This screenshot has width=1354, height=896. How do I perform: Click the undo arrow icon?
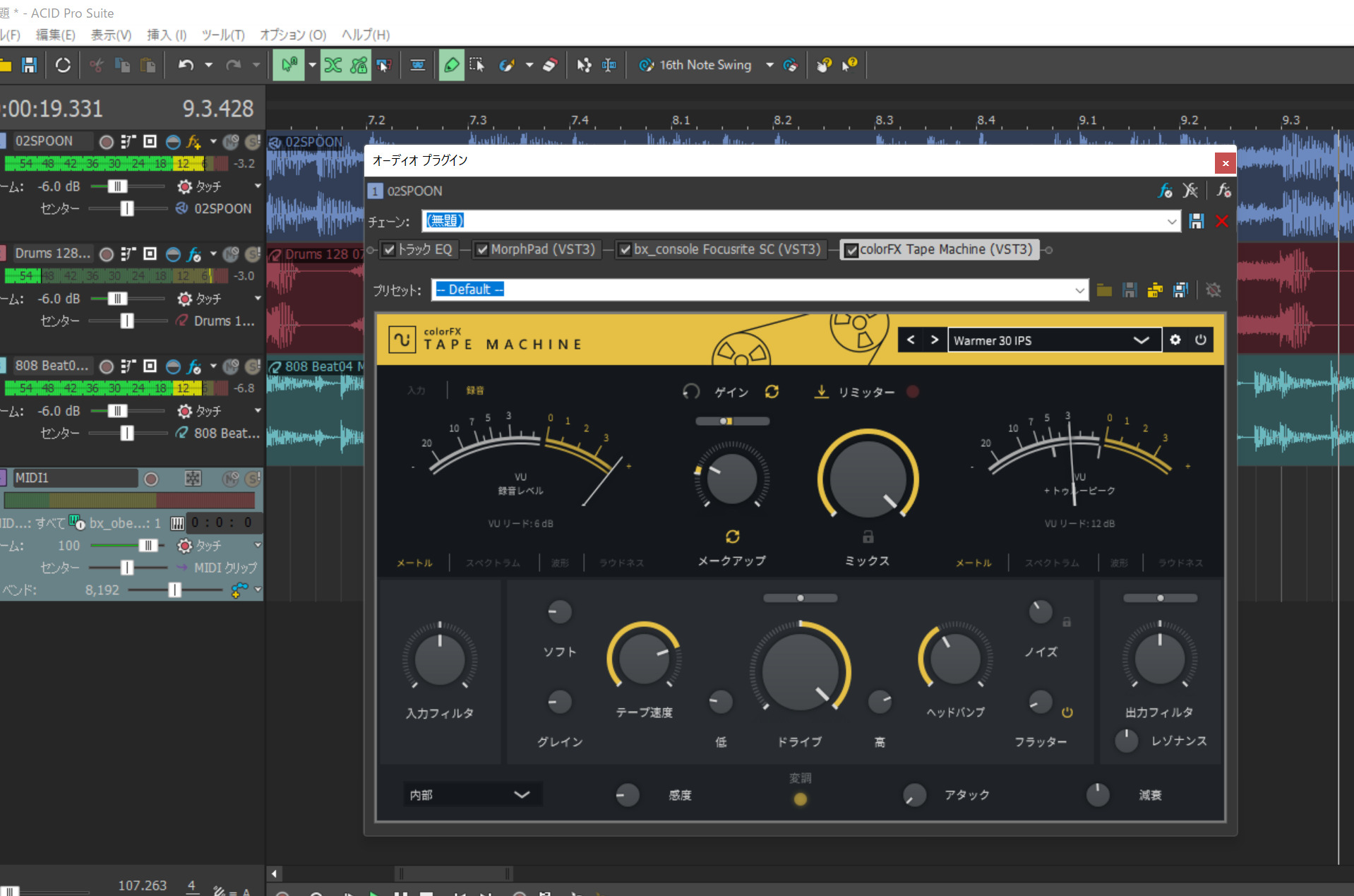186,65
